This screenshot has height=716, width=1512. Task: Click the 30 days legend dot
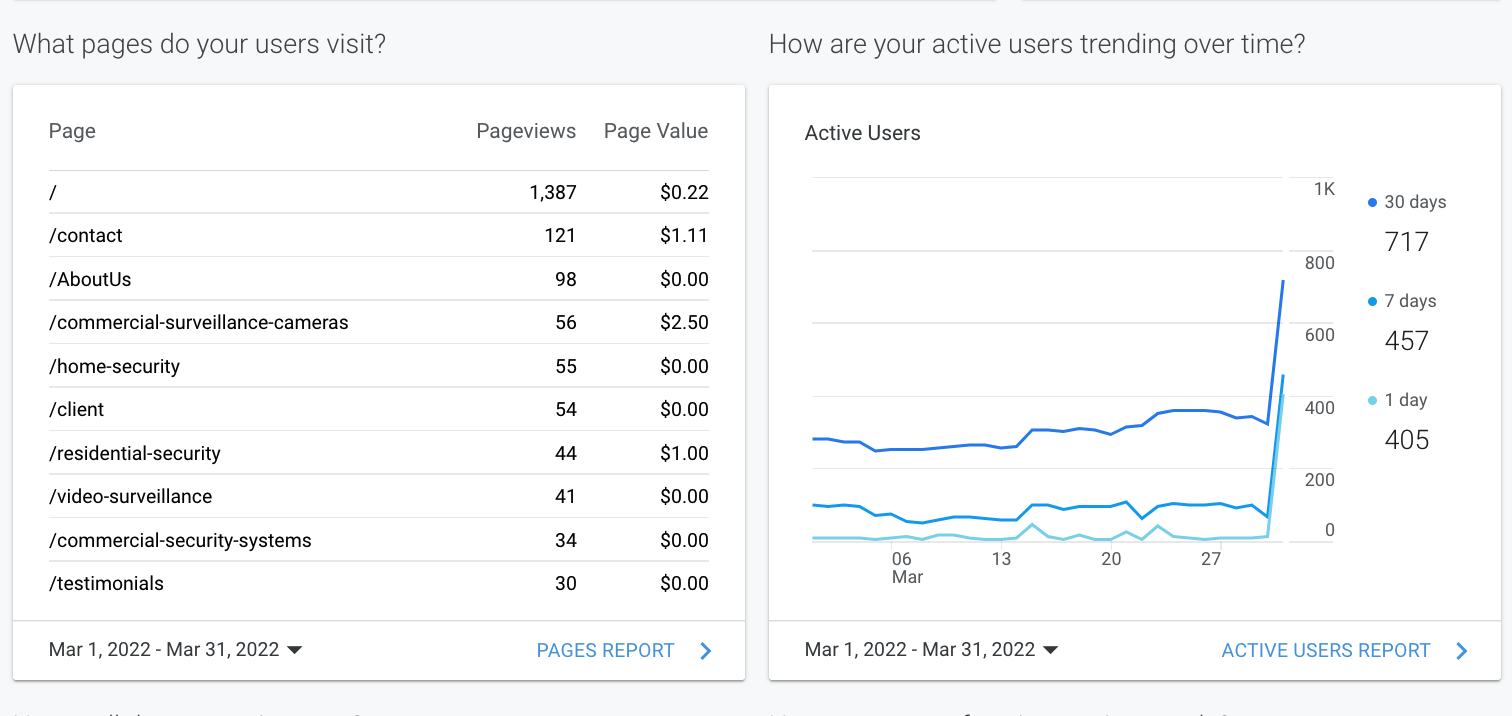1373,203
